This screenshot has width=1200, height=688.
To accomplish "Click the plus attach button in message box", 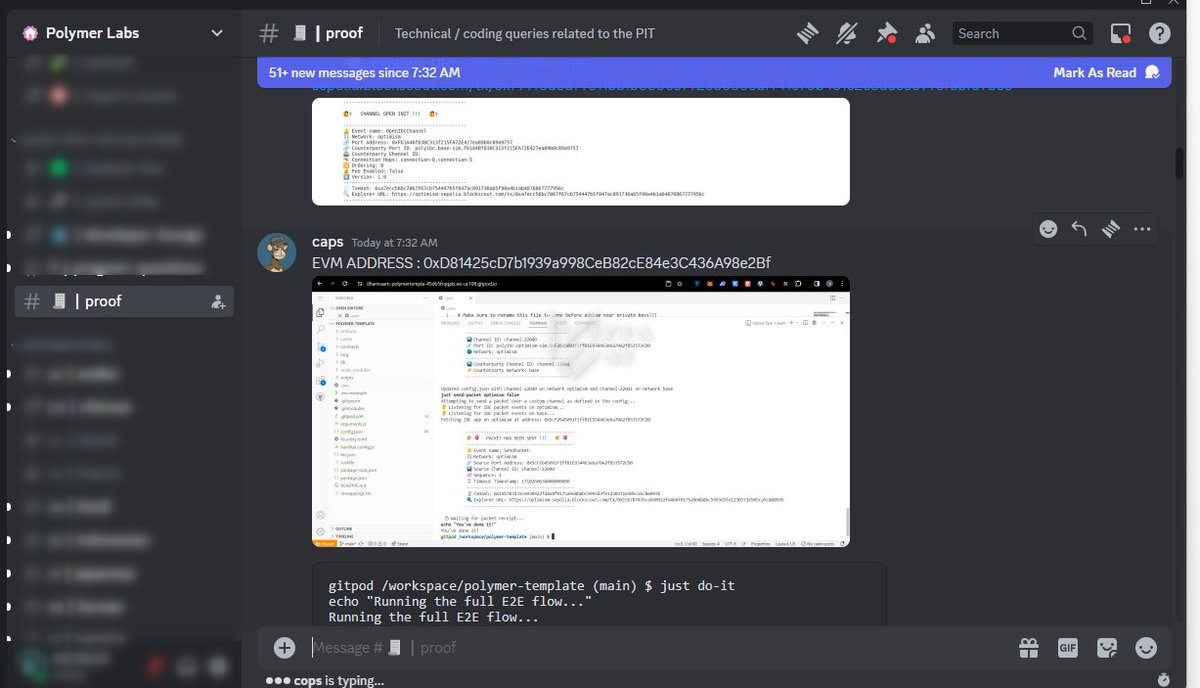I will (285, 647).
